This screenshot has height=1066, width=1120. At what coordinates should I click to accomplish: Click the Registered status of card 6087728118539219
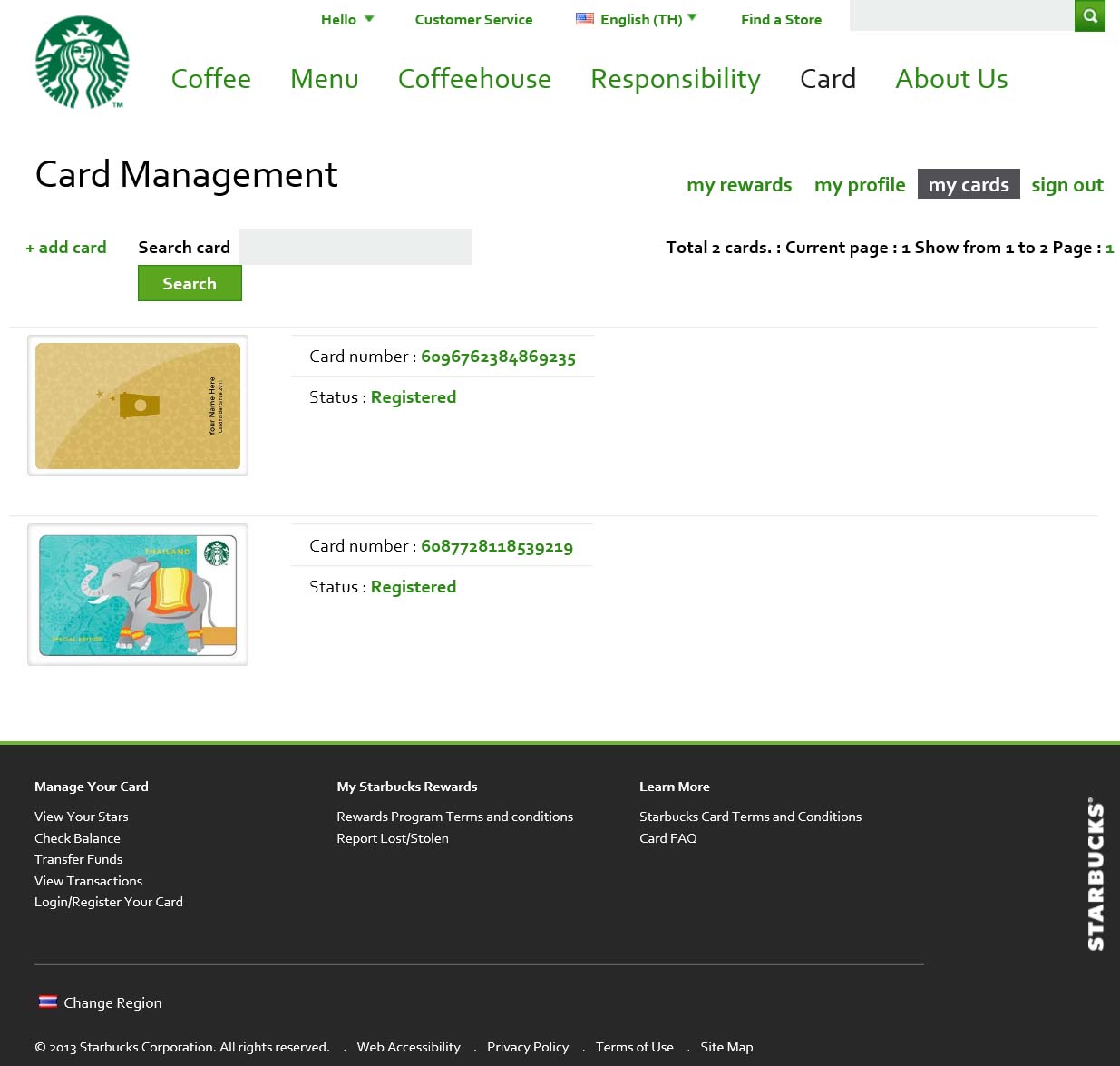414,587
